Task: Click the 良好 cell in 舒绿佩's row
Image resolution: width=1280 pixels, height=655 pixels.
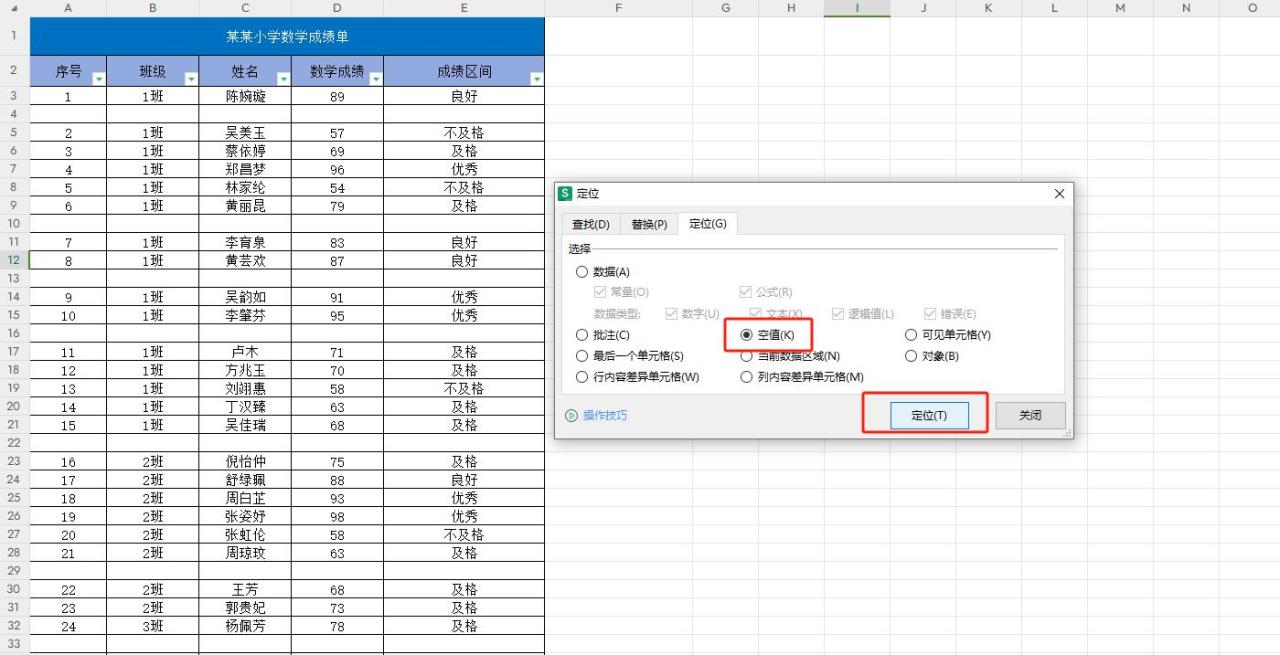Action: (464, 480)
